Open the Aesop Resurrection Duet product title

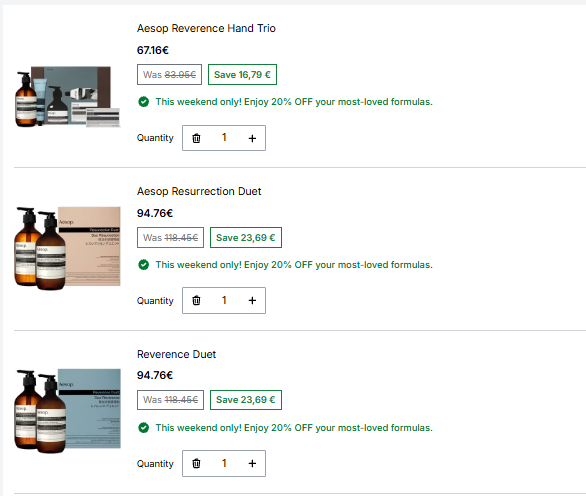199,191
